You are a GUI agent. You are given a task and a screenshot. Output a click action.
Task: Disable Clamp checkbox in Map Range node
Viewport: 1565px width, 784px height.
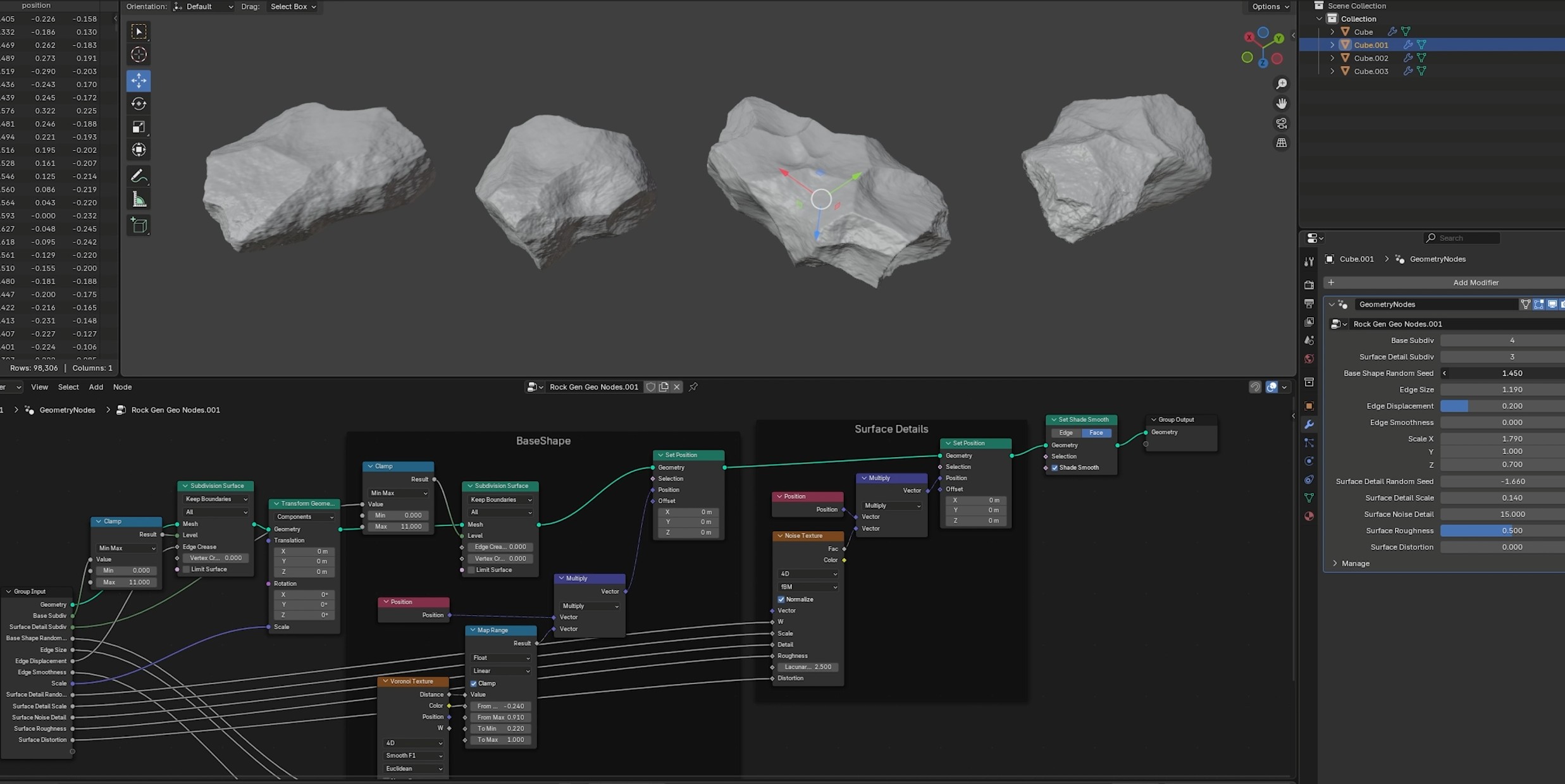(x=474, y=683)
